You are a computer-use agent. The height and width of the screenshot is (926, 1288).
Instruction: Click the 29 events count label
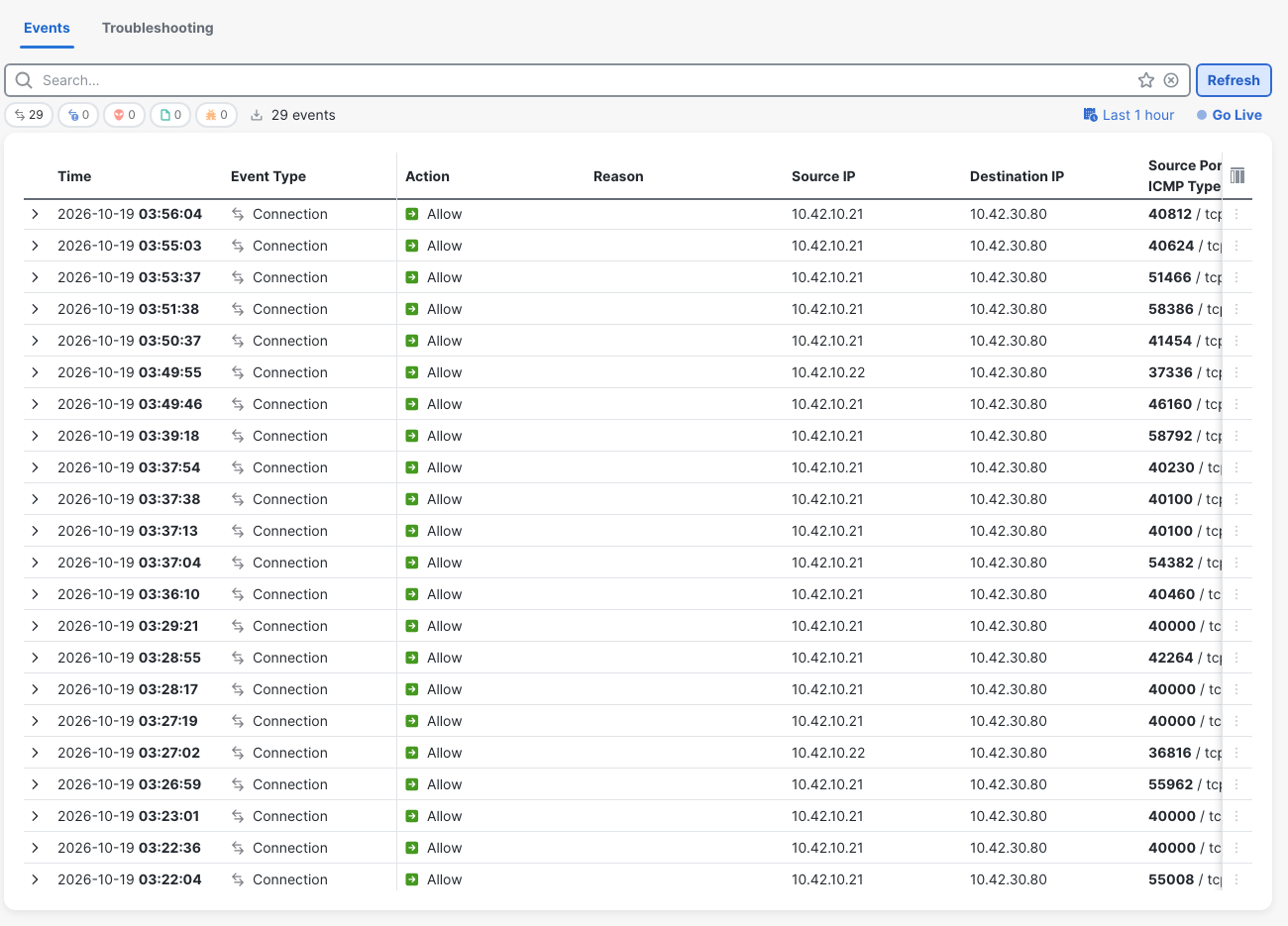point(303,115)
